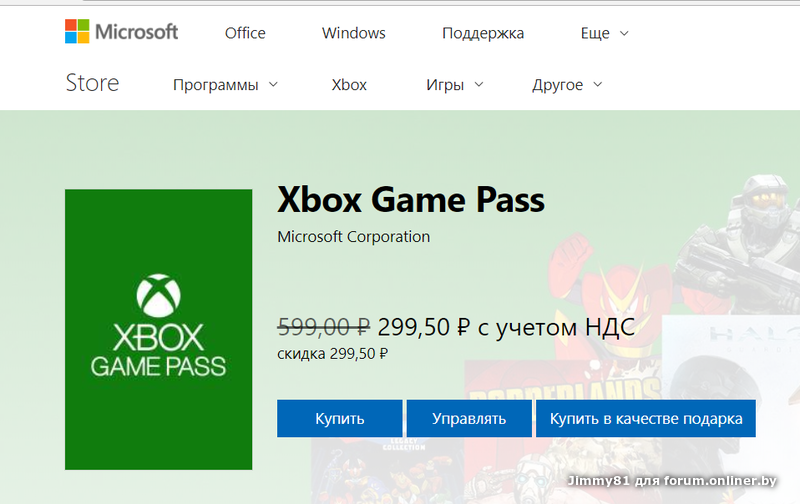
Task: Open the Store home link
Action: pos(92,83)
